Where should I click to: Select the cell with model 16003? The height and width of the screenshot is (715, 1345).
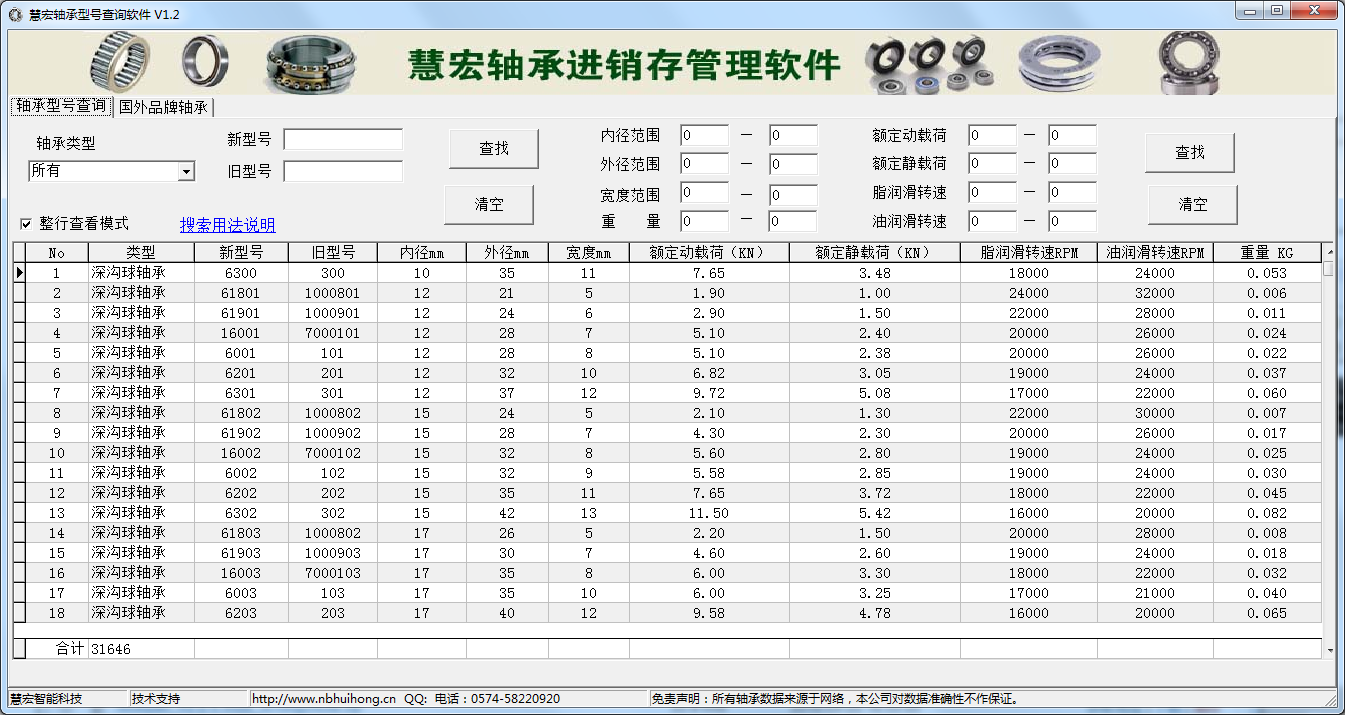pyautogui.click(x=241, y=572)
